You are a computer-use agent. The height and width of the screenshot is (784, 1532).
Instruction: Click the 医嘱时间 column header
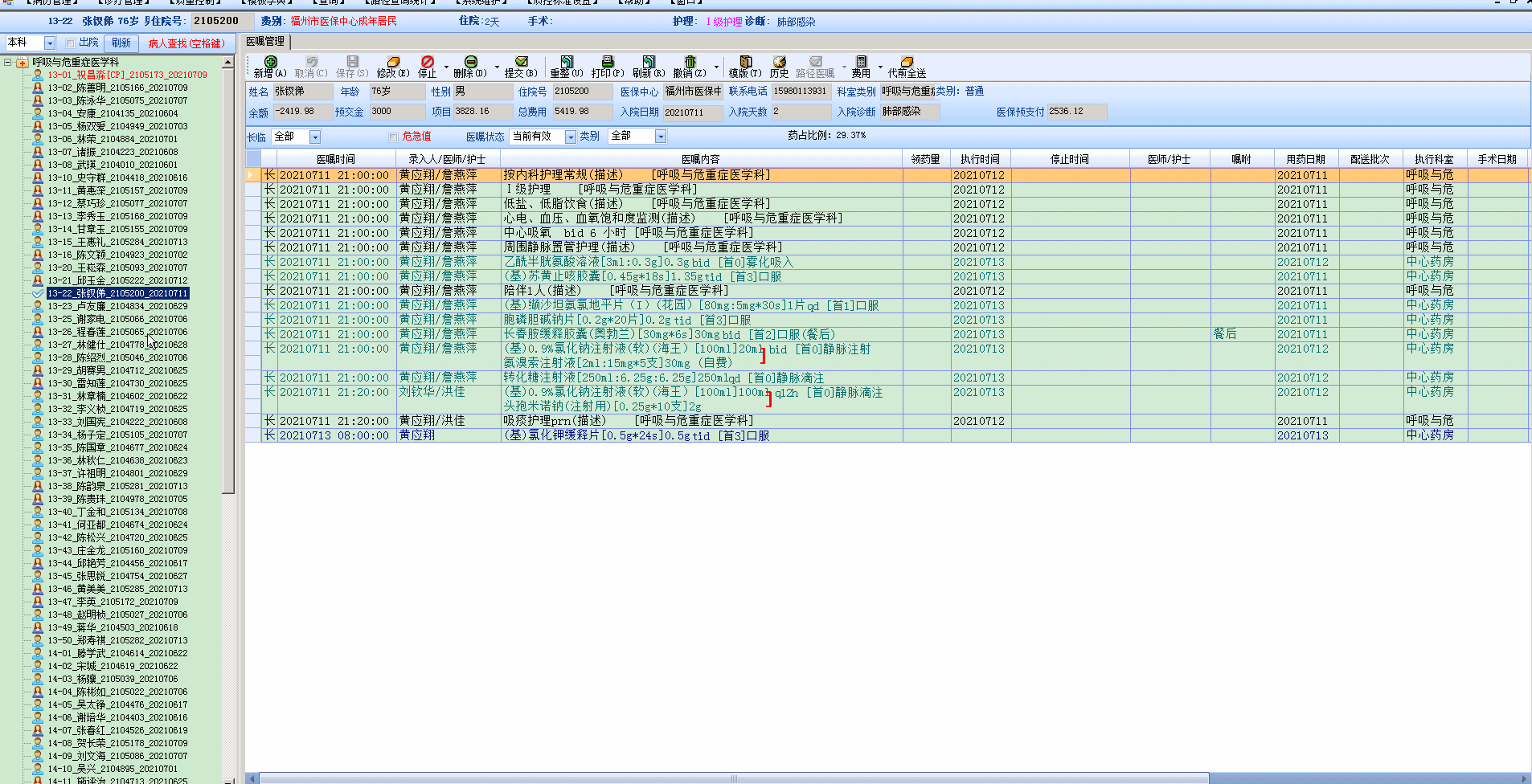click(x=335, y=159)
